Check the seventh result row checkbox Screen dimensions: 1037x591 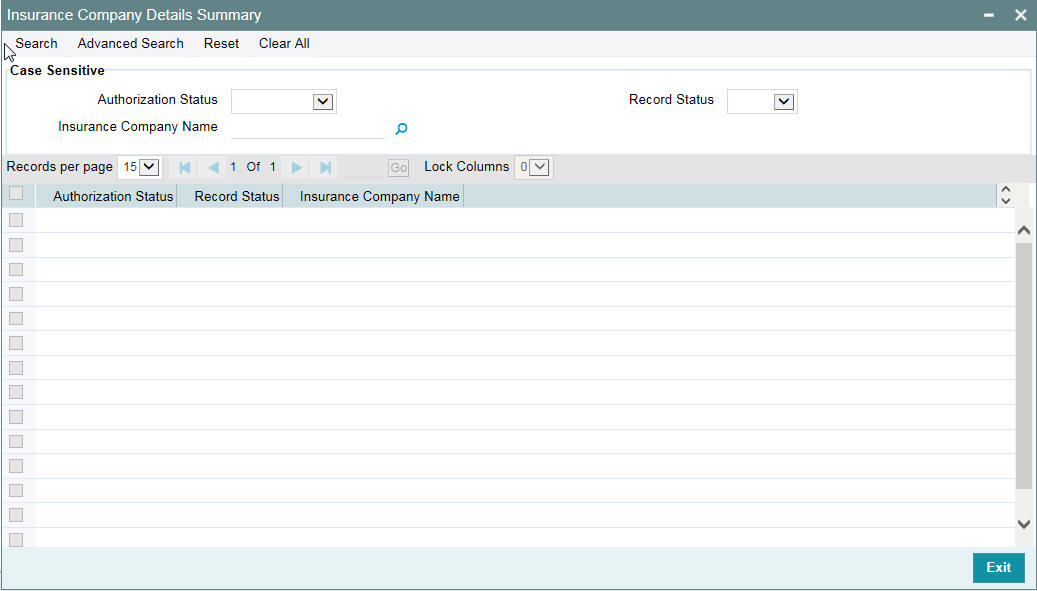[x=16, y=368]
